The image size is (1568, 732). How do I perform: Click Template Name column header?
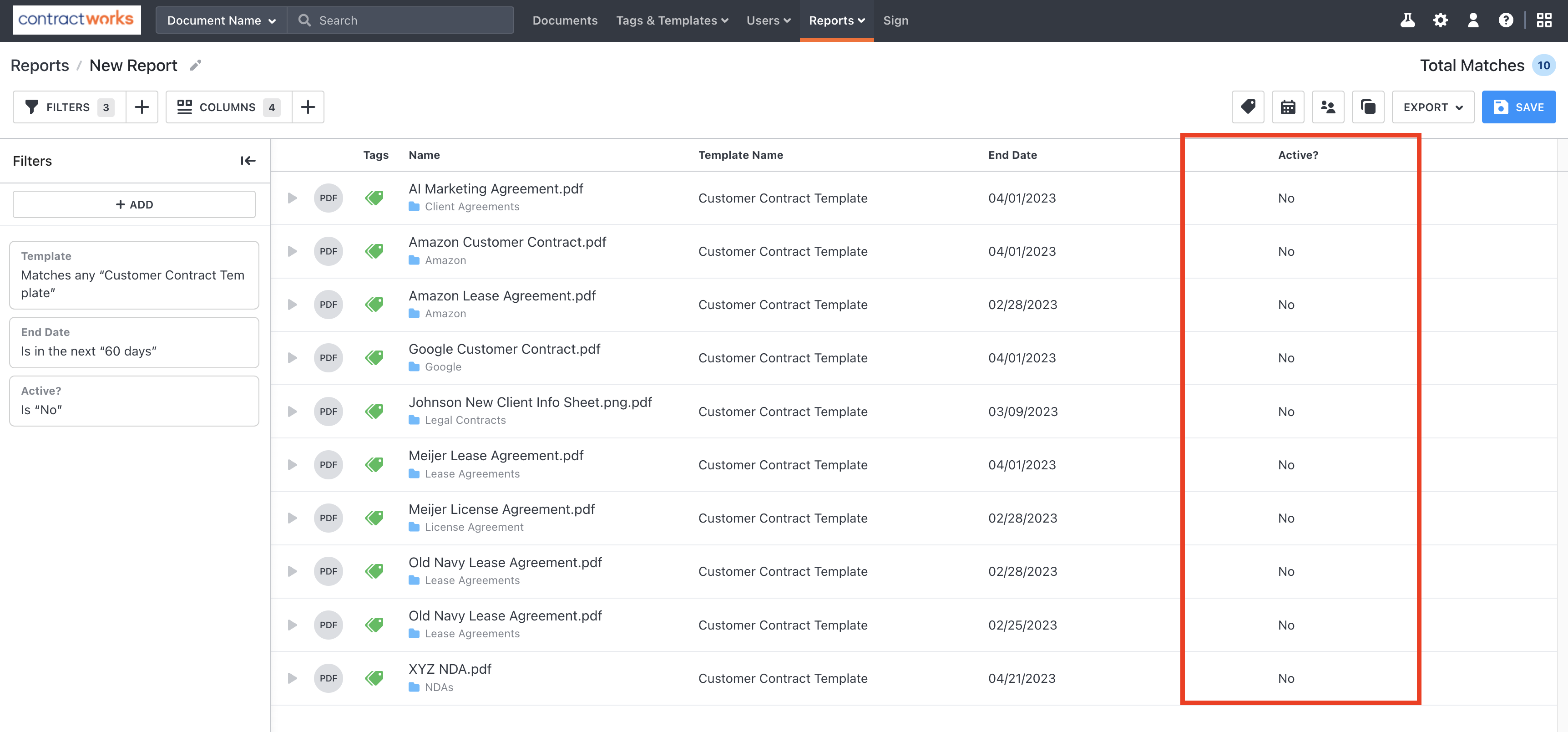pyautogui.click(x=740, y=155)
